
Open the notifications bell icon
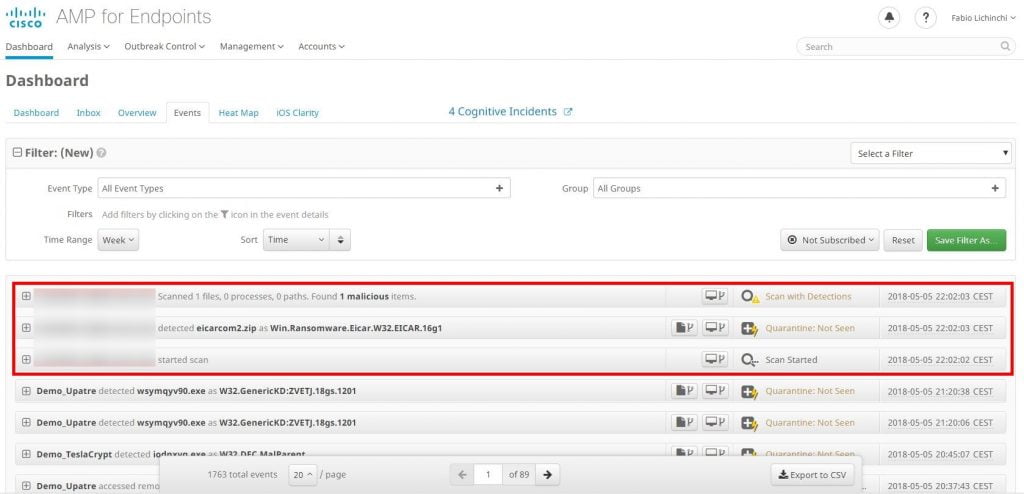[889, 18]
